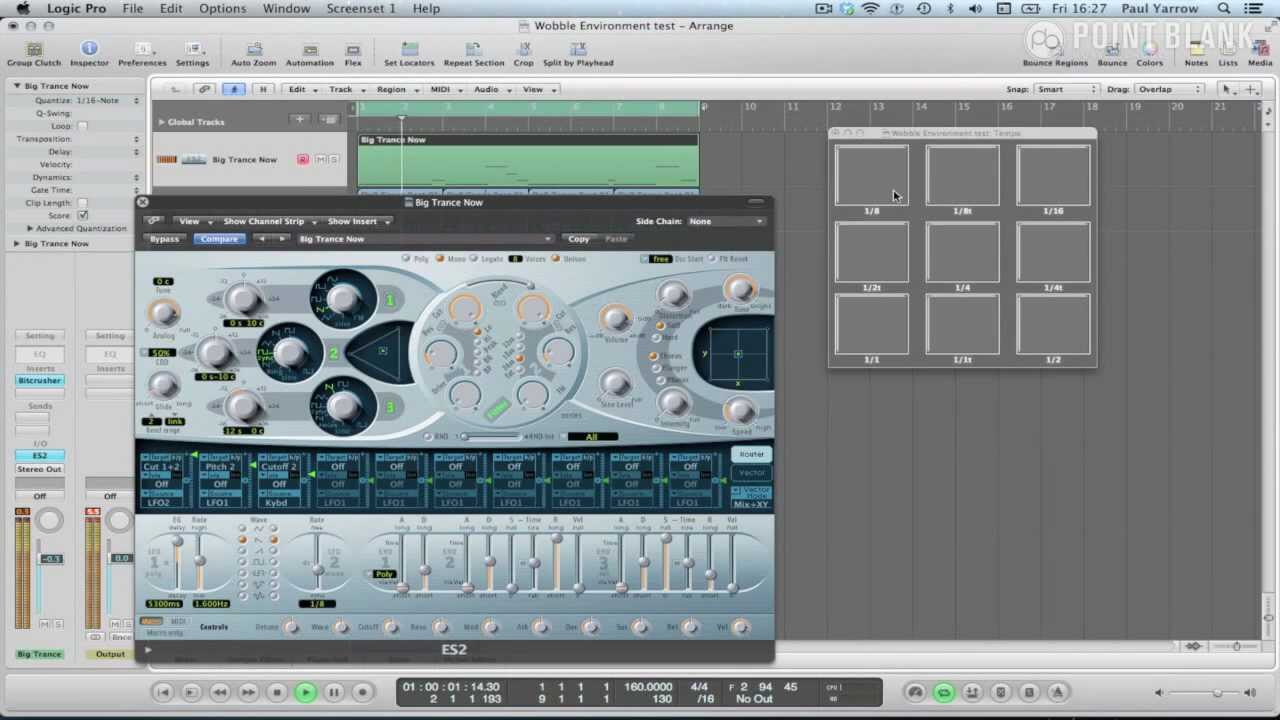Activate Auto Zoom in the toolbar
The height and width of the screenshot is (720, 1280).
(253, 54)
